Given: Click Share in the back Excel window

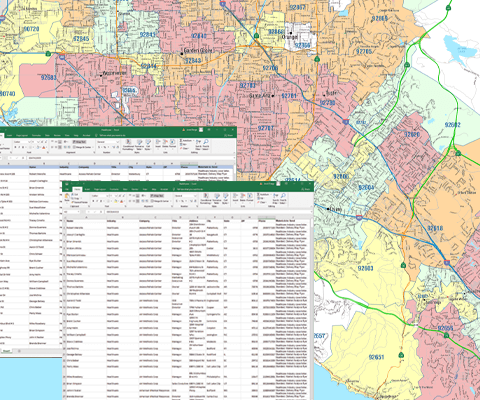Looking at the screenshot, I should [x=228, y=135].
